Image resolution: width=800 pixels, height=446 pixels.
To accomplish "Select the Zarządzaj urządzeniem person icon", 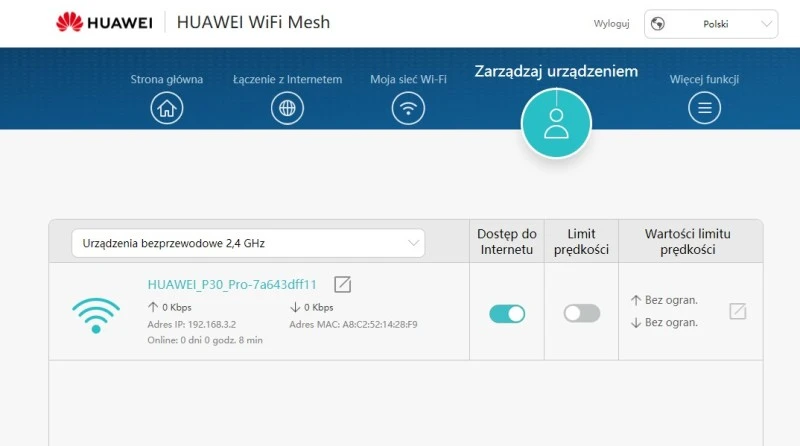I will 556,123.
